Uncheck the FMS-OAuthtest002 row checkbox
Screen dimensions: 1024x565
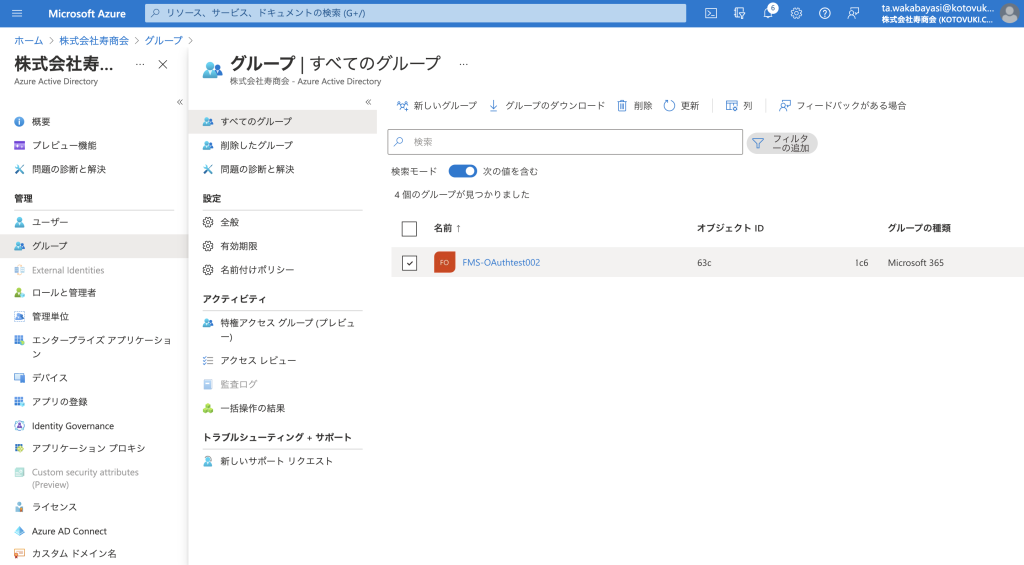409,263
